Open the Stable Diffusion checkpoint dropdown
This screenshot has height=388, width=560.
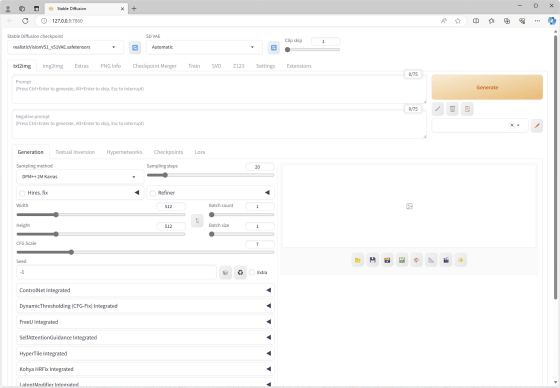coord(65,47)
